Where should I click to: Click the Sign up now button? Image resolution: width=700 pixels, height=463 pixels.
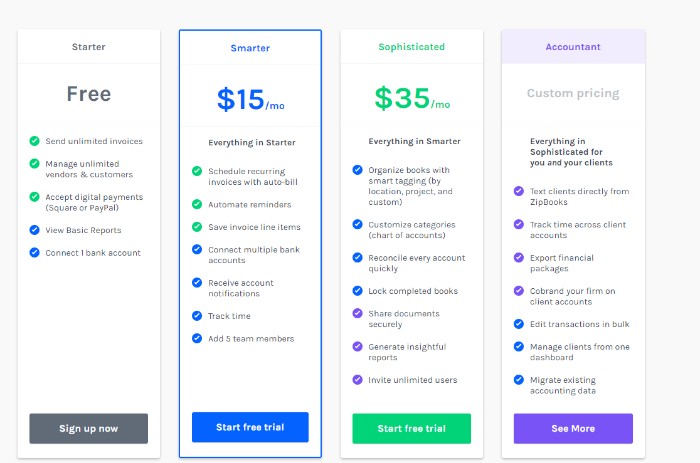[x=88, y=428]
